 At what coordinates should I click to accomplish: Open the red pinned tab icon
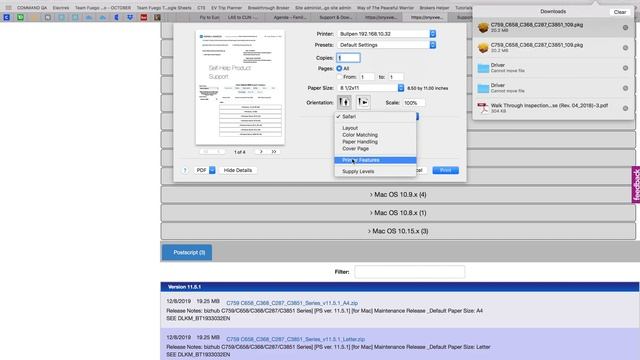pyautogui.click(x=144, y=18)
